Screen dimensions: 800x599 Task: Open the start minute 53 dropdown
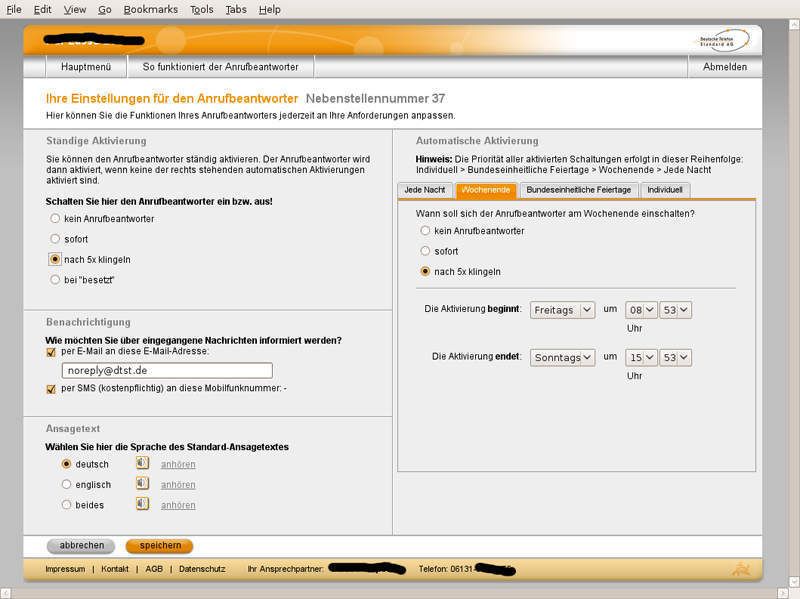676,310
